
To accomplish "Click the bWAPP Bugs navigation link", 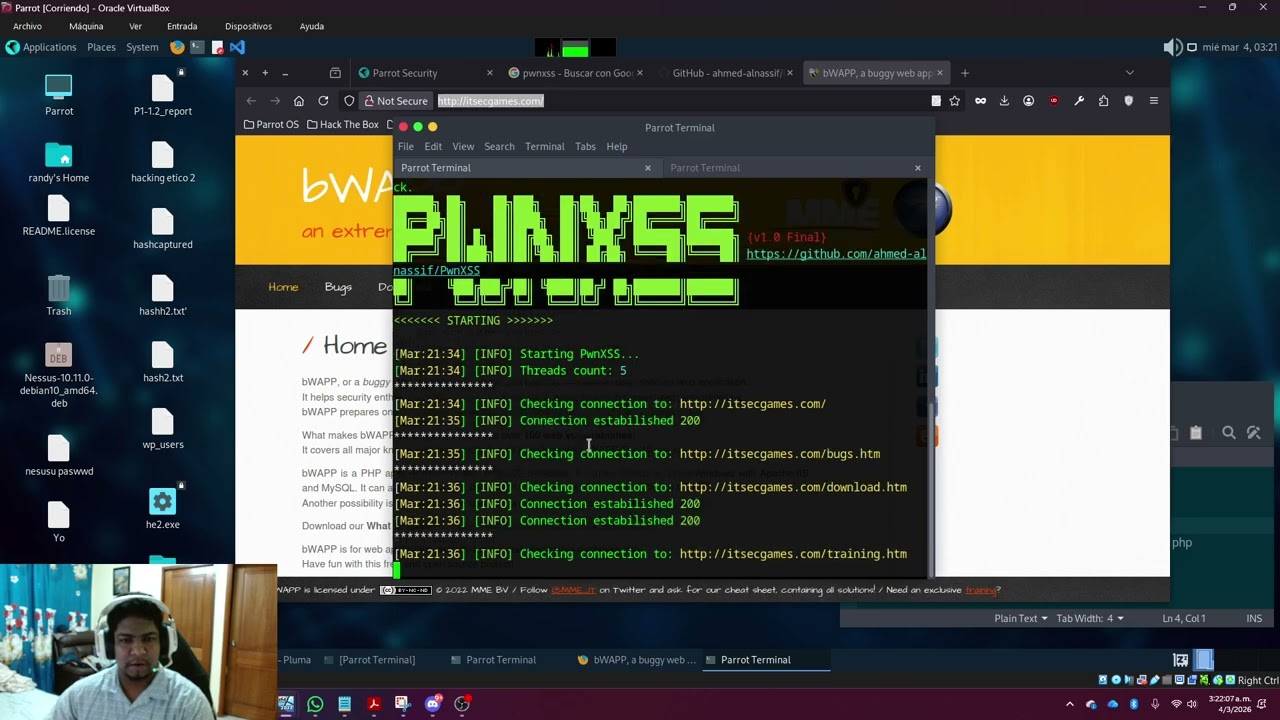I will tap(338, 287).
